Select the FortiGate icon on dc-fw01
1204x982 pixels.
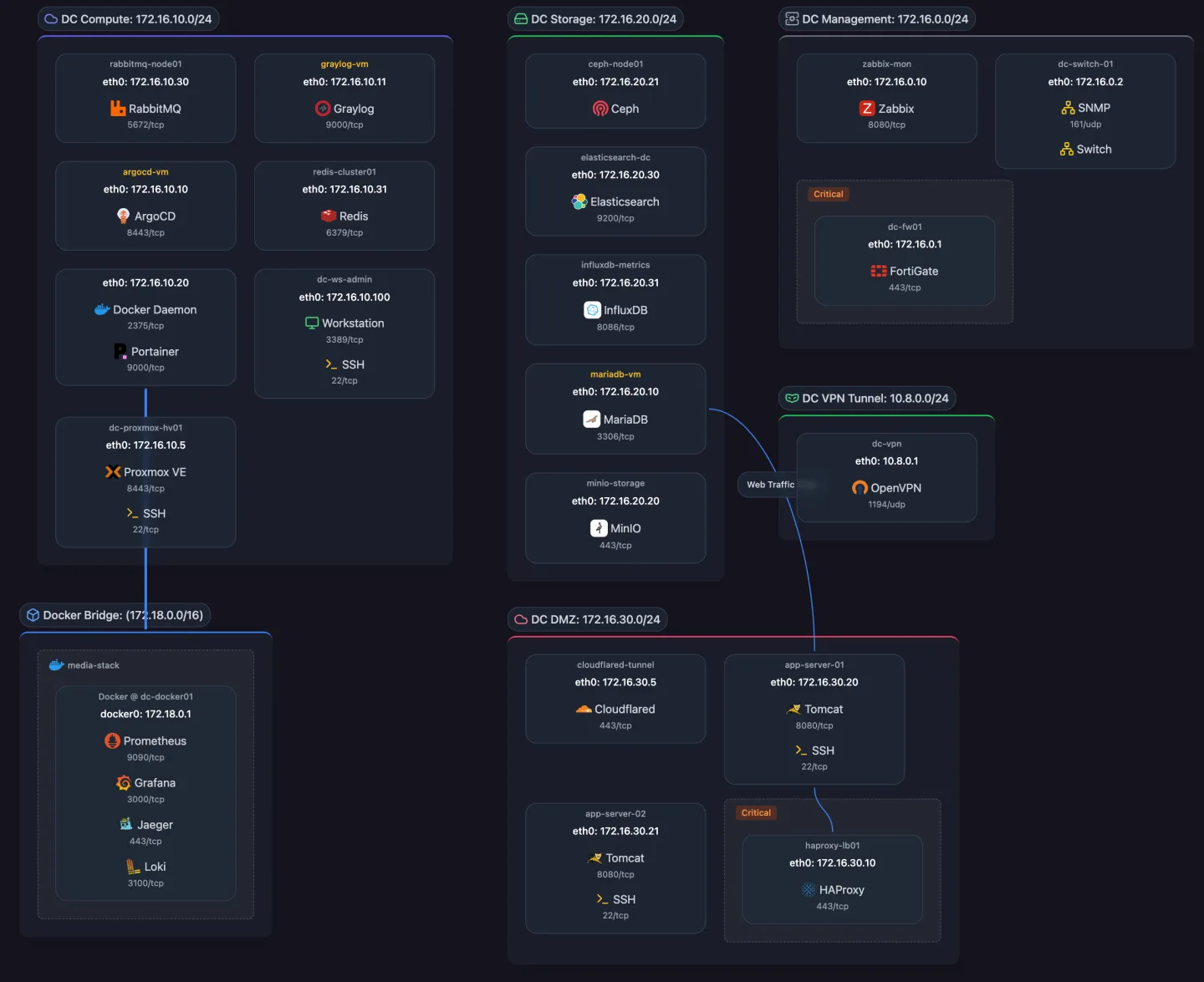pos(878,271)
